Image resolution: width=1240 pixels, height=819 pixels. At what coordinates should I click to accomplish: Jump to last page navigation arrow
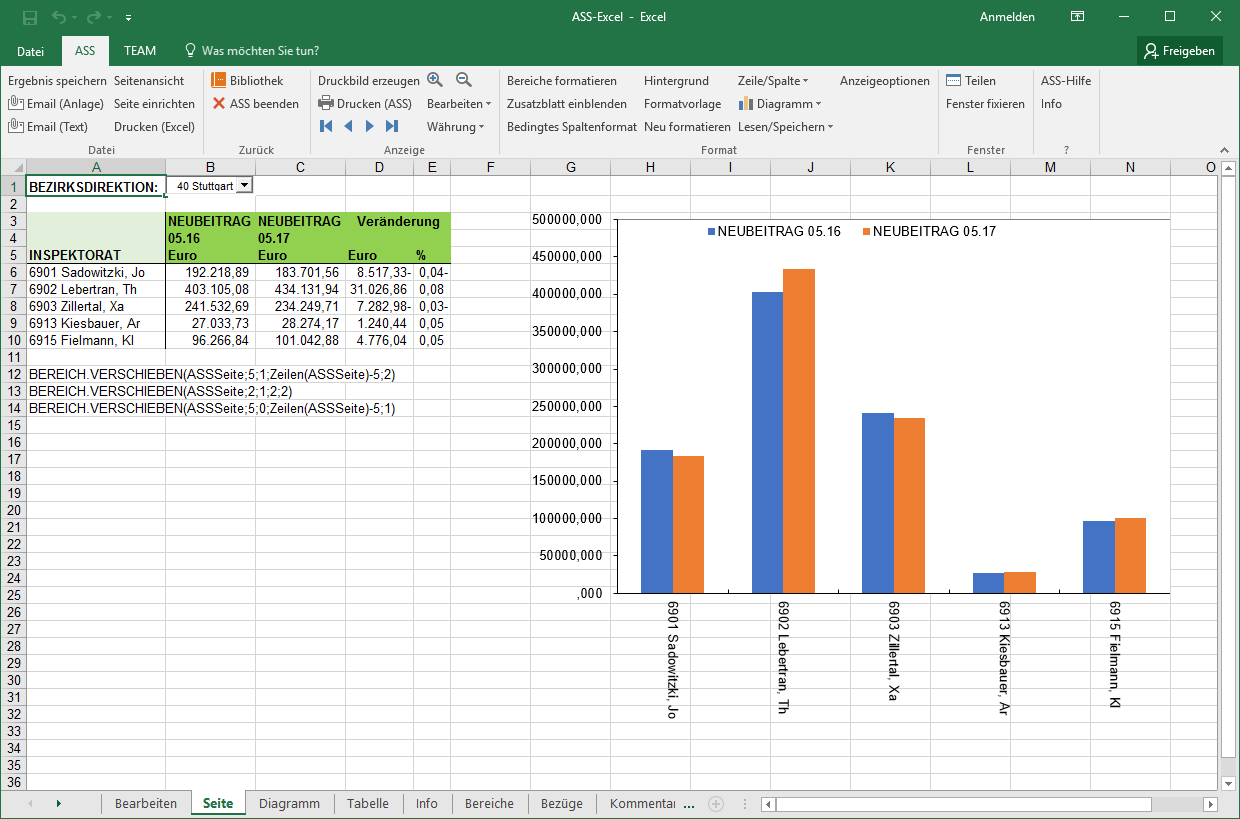pos(392,126)
